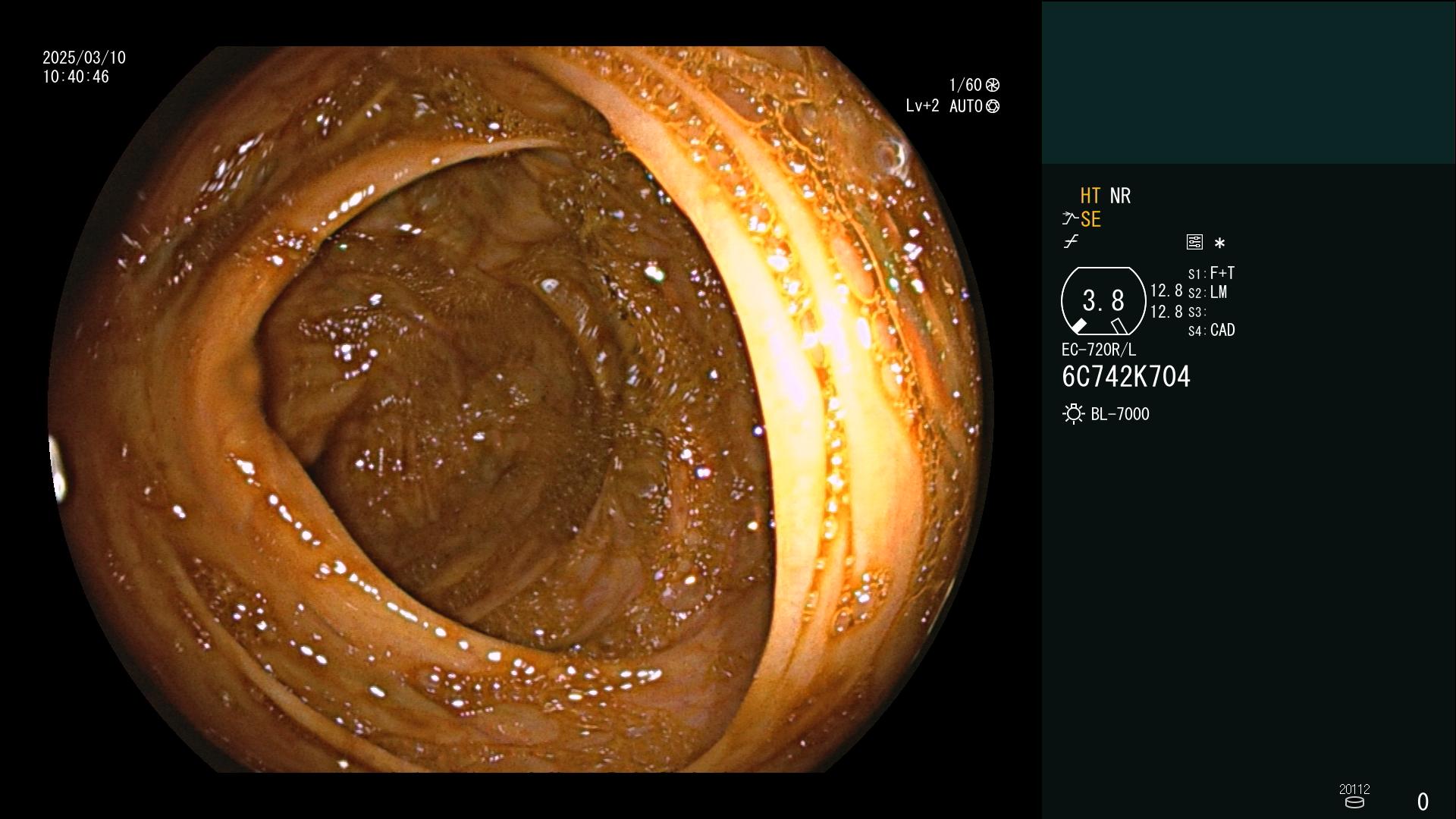Click the shutter icon next to 1/60
Screen dimensions: 1456x819
[993, 85]
